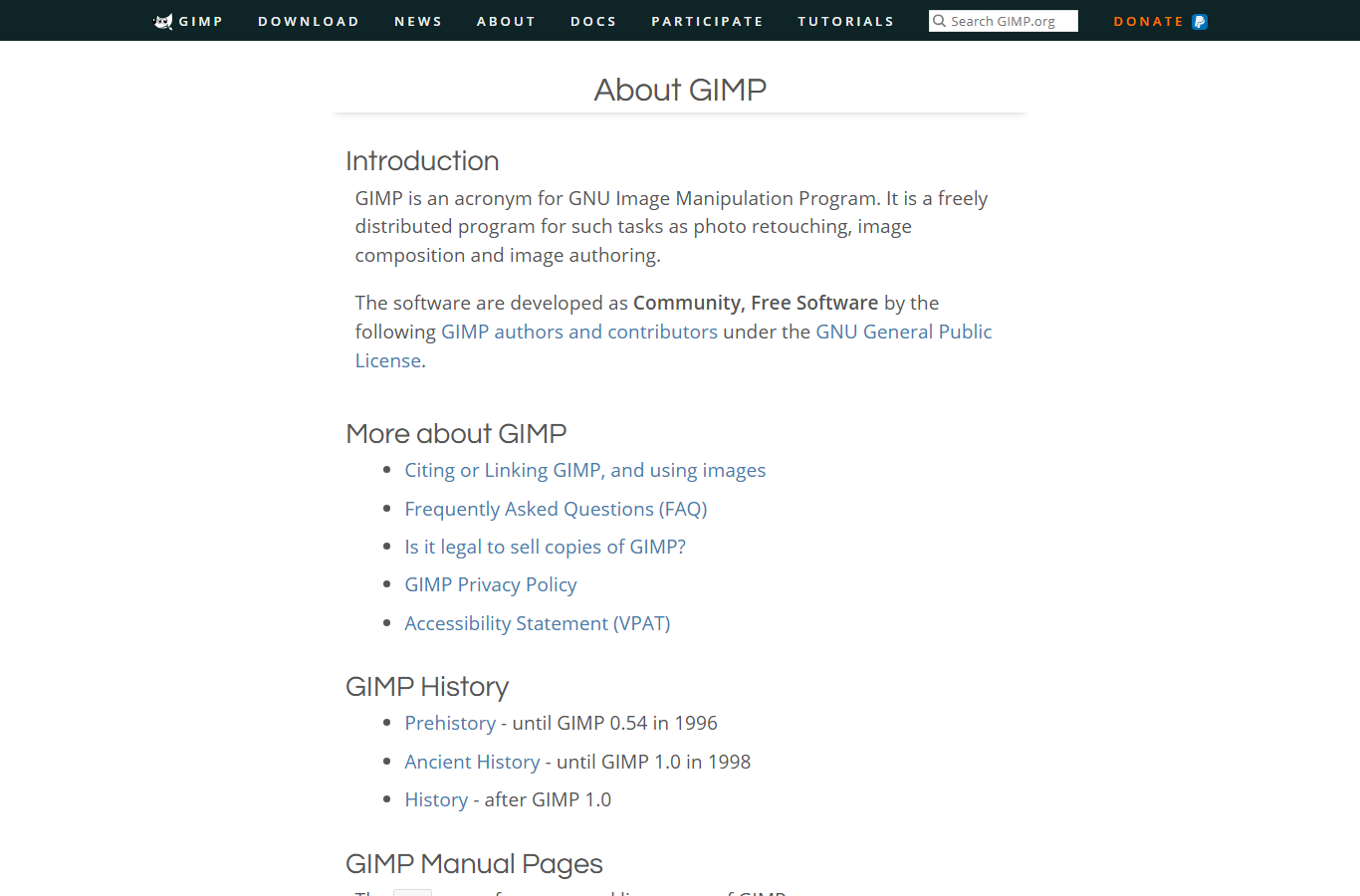This screenshot has height=896, width=1360.
Task: Select the About navigation item
Action: coord(506,21)
